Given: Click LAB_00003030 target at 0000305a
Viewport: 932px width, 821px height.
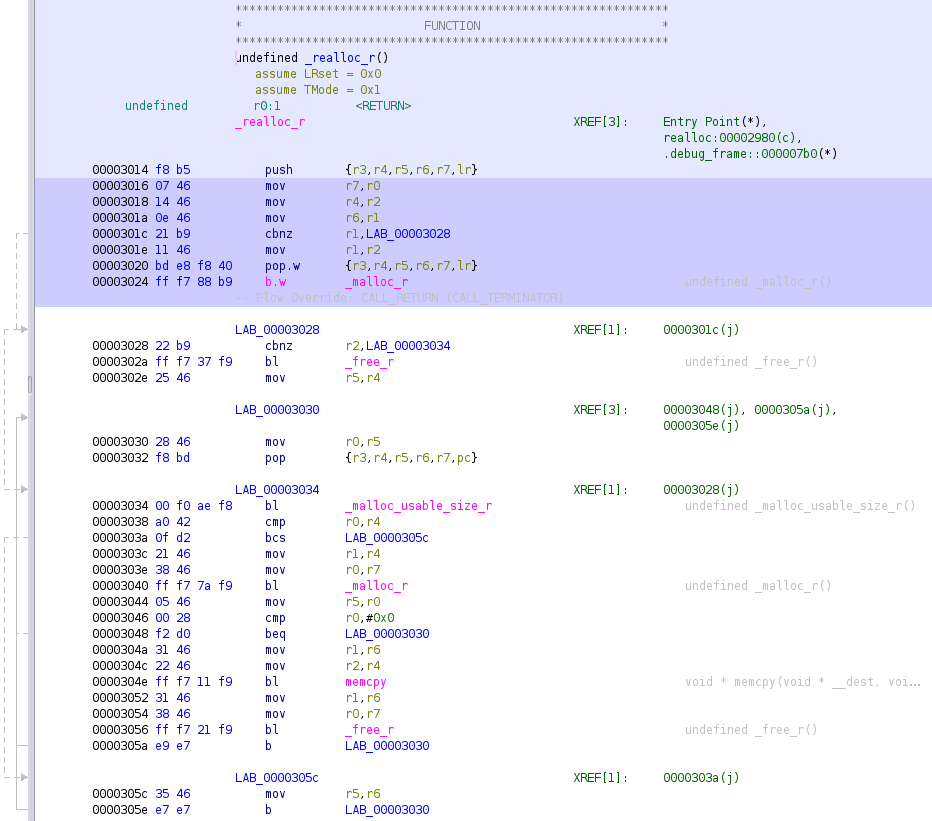Looking at the screenshot, I should click(387, 745).
